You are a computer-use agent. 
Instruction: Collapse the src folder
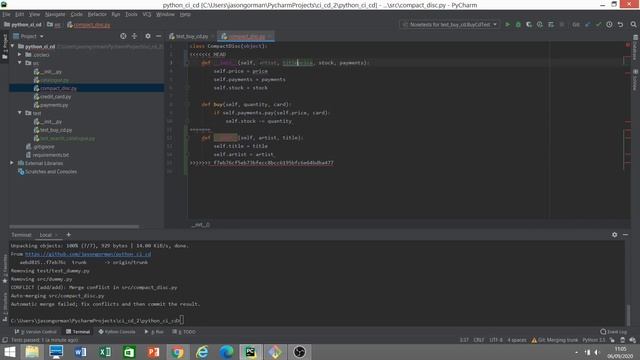(20, 63)
